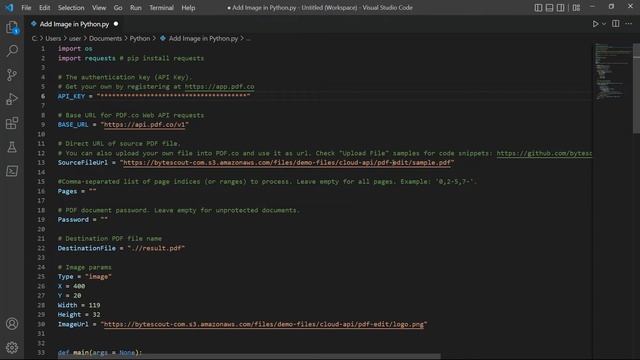Open the Explorer view in activity bar
The width and height of the screenshot is (640, 360).
click(12, 27)
